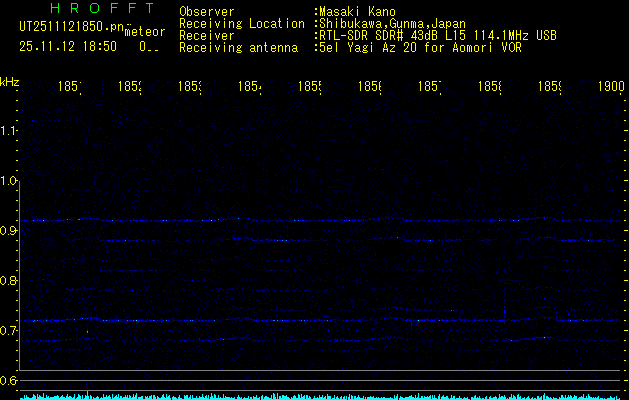Click the date stamp 25.11.12 18:50
This screenshot has height=400, width=629.
67,46
